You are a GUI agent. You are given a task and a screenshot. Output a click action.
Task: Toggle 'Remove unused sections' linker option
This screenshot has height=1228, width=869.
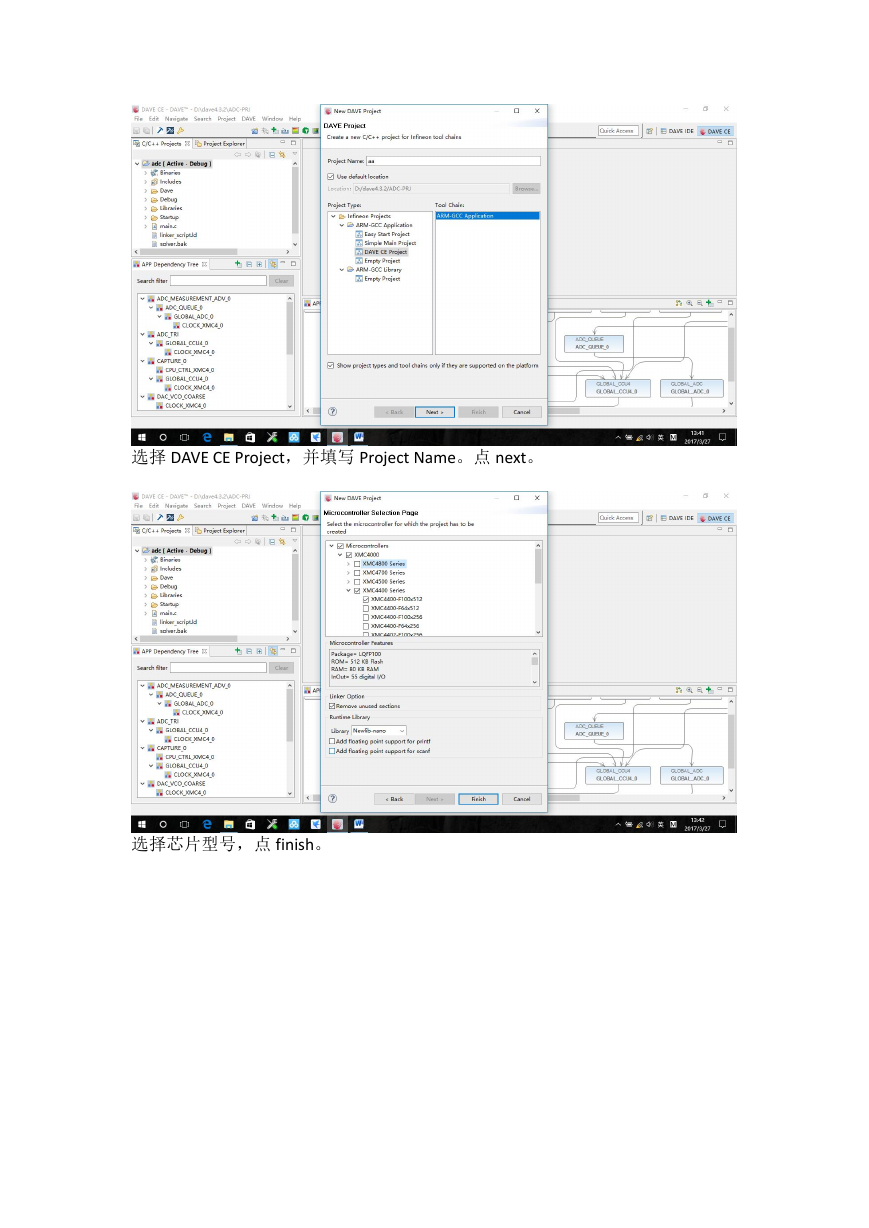tap(332, 706)
